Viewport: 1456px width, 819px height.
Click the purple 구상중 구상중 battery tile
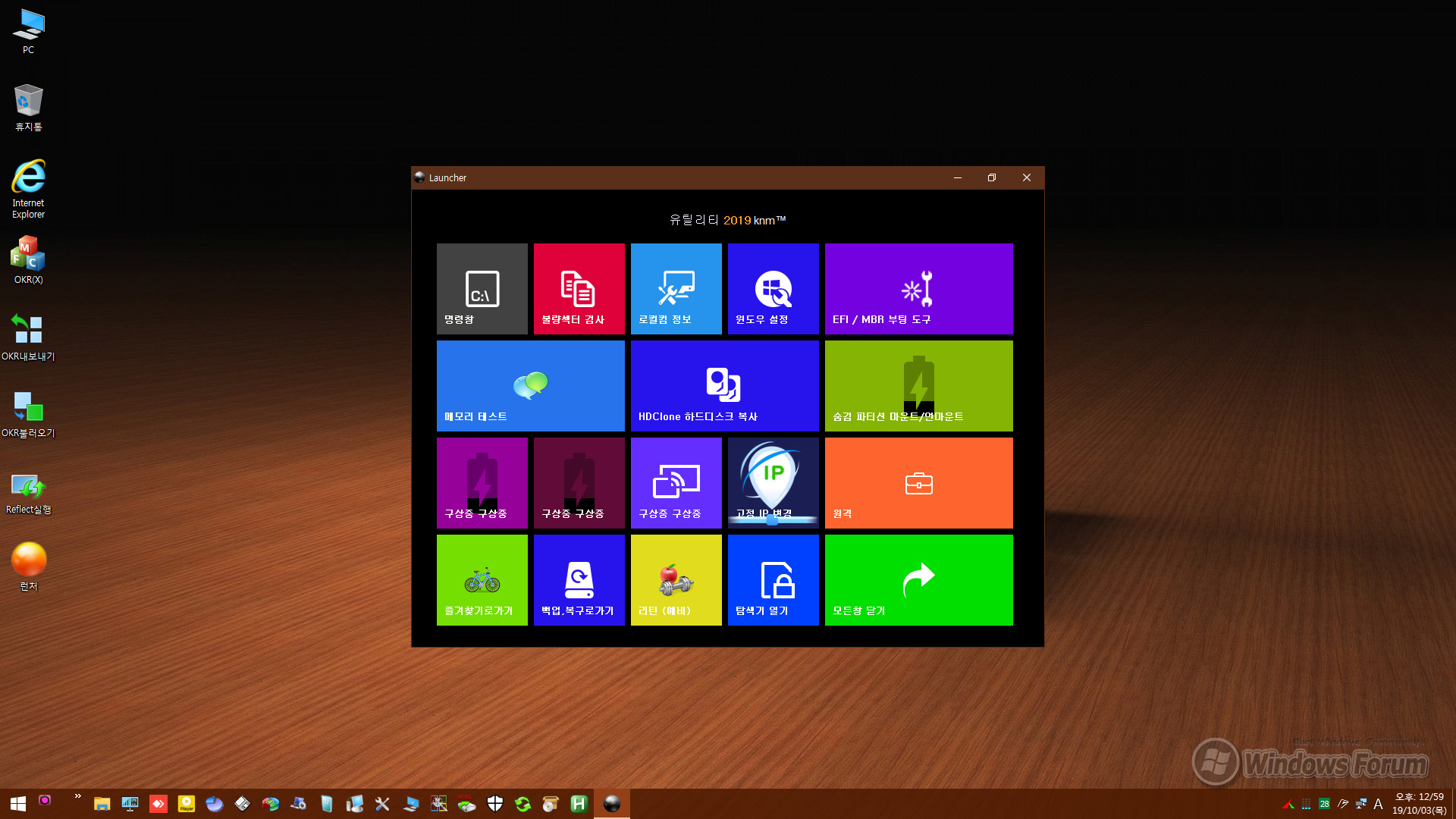click(x=482, y=483)
